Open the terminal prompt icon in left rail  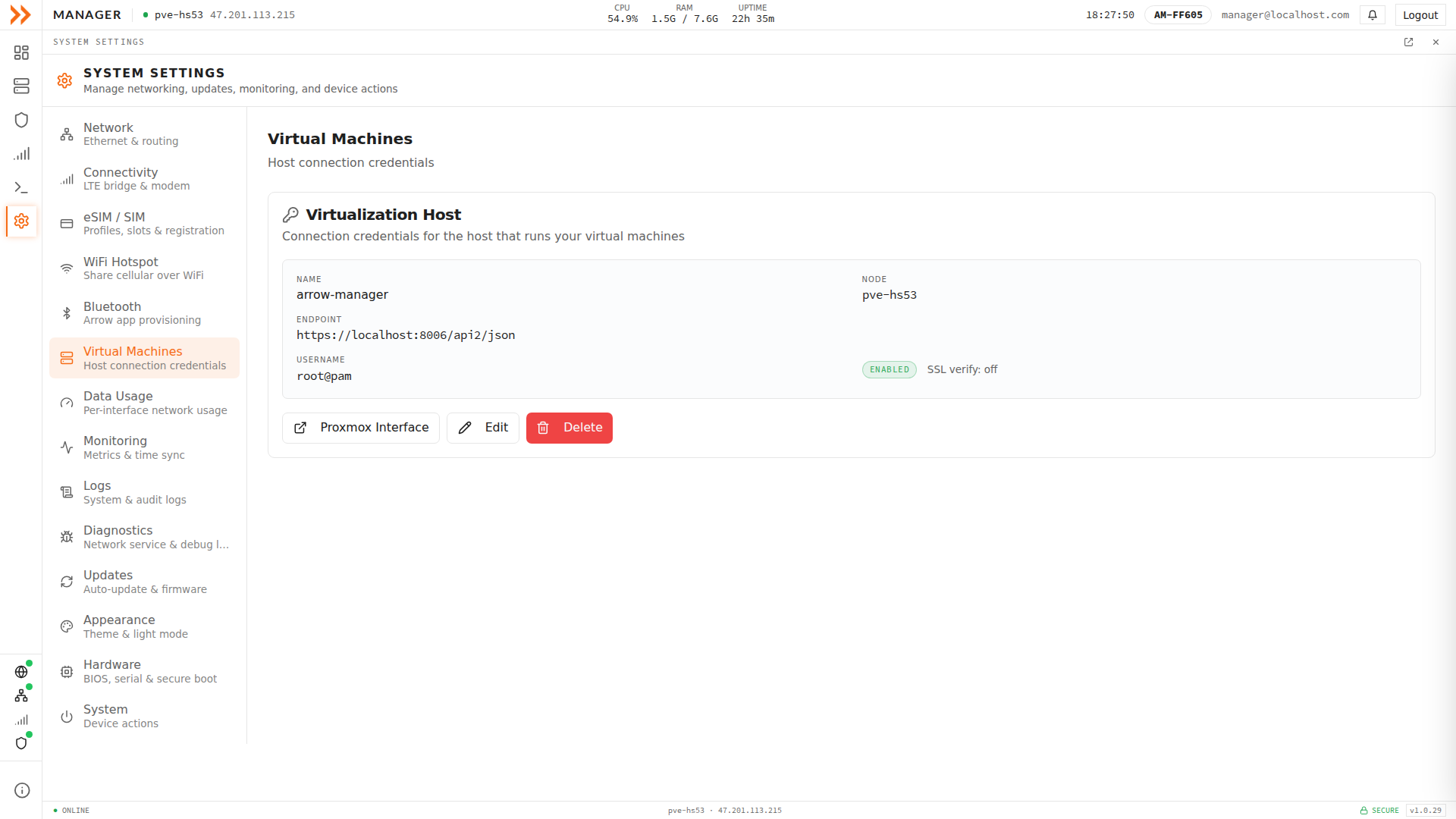point(21,187)
